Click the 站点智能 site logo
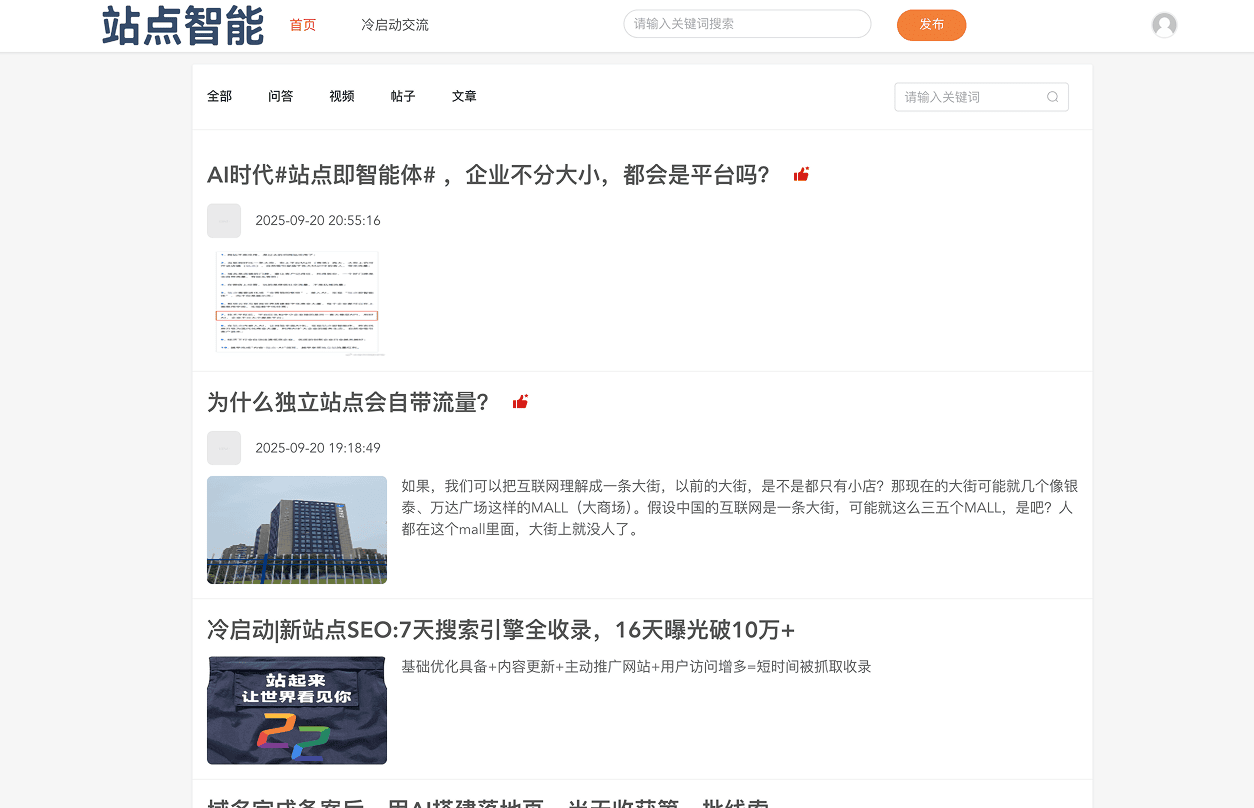The height and width of the screenshot is (808, 1254). click(183, 26)
